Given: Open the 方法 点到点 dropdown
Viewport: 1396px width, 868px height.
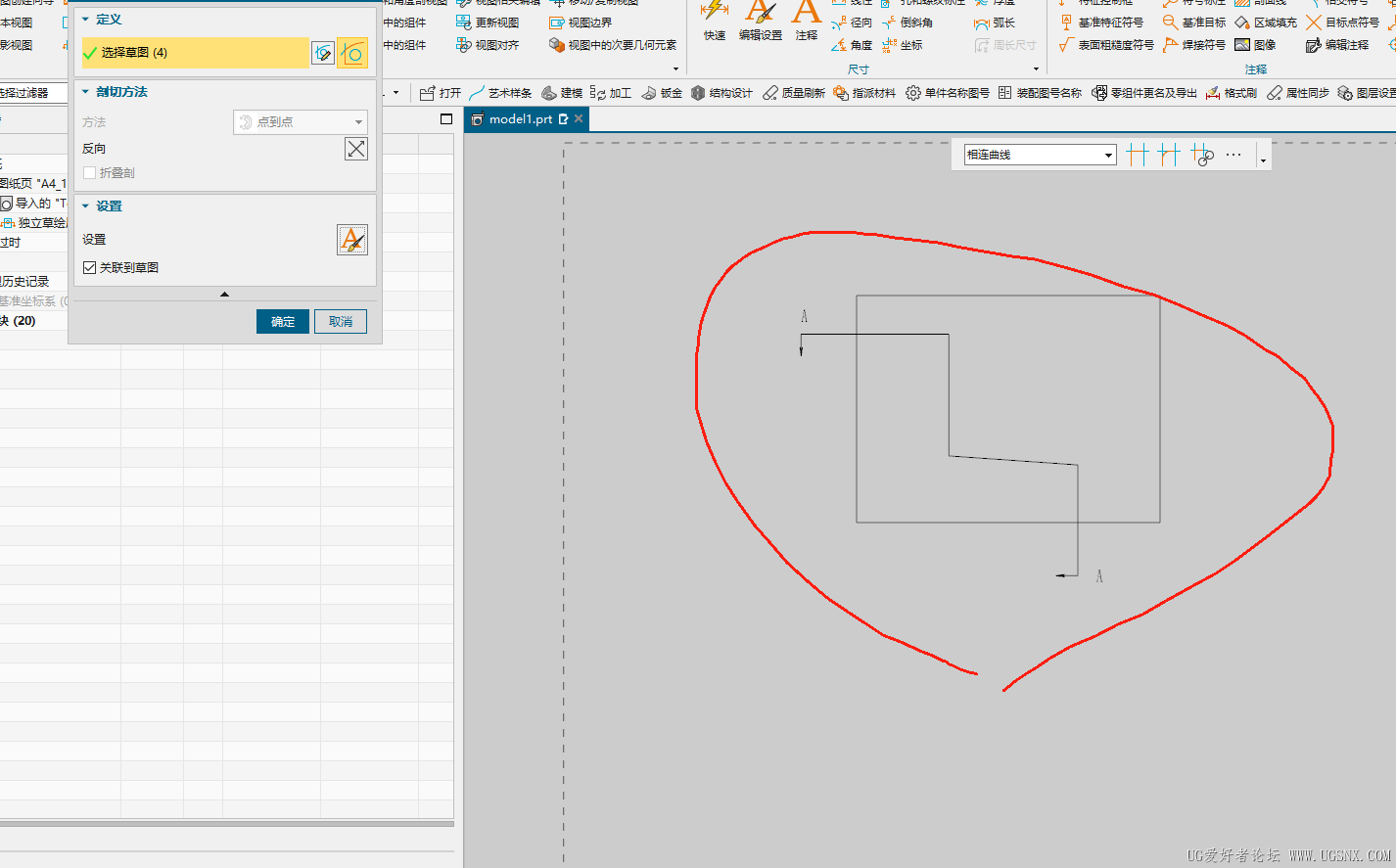Looking at the screenshot, I should (x=300, y=122).
